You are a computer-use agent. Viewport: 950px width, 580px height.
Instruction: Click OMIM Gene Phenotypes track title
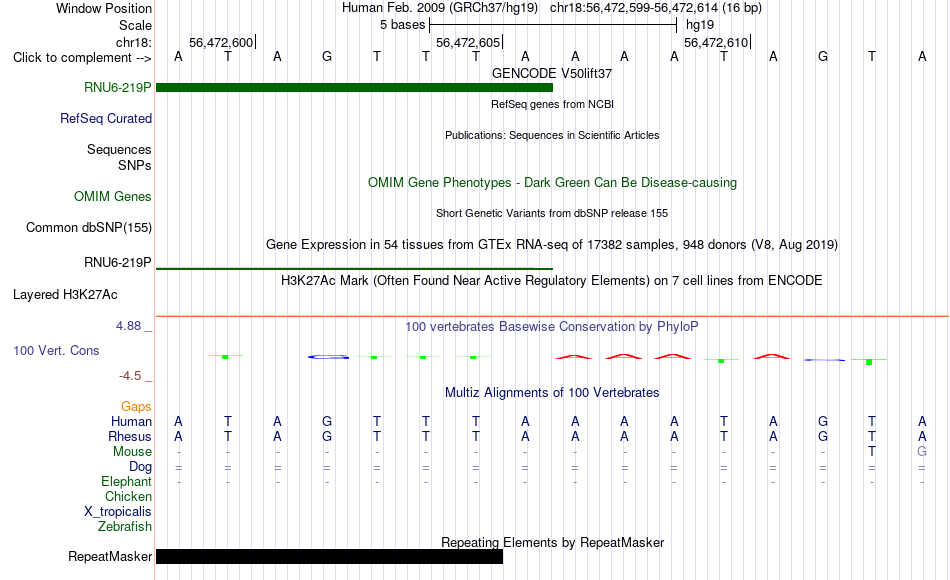tap(552, 182)
